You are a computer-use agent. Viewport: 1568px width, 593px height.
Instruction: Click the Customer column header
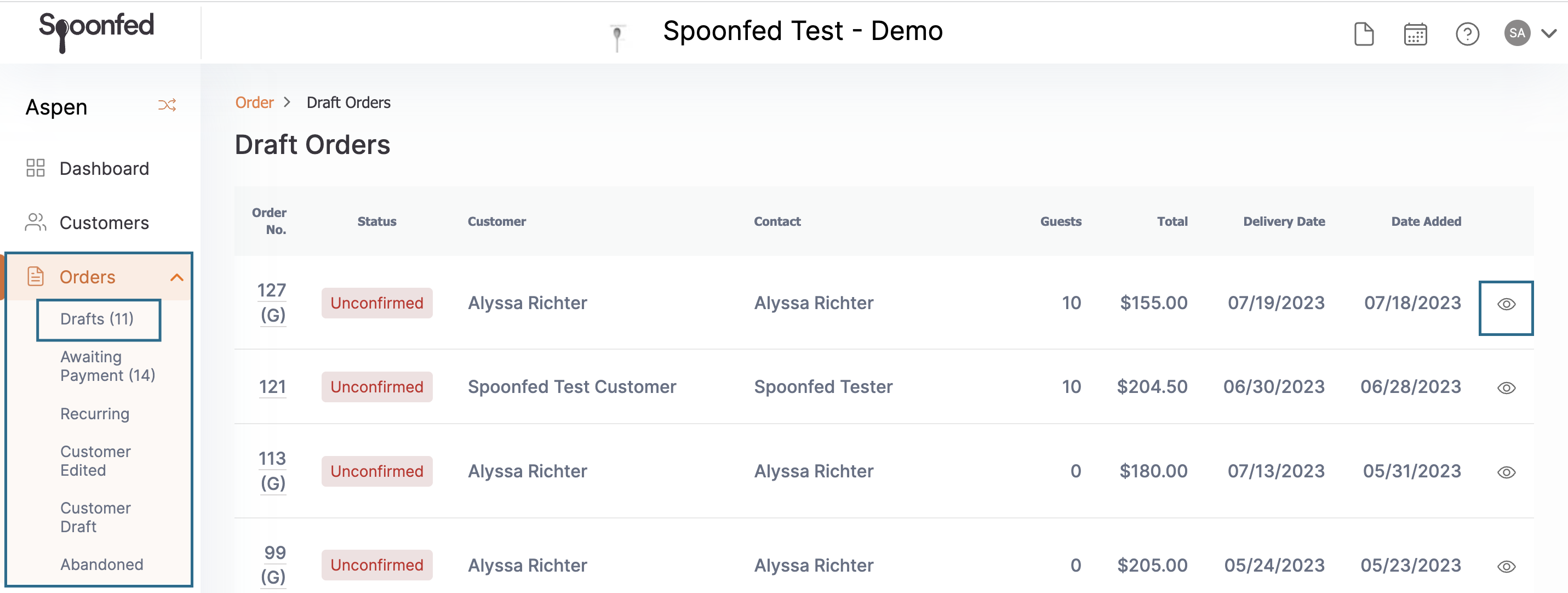click(497, 221)
